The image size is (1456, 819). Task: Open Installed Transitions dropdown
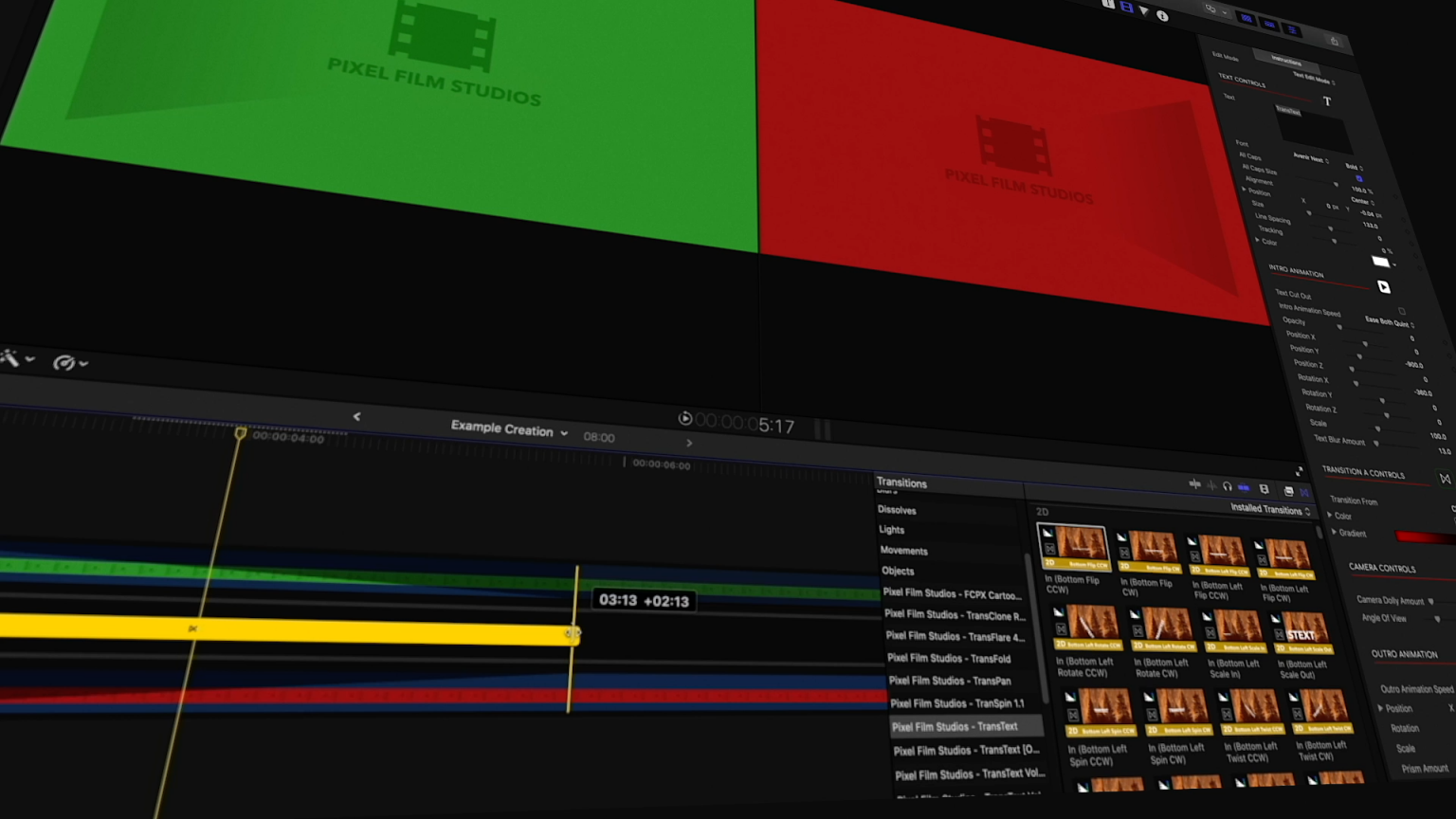point(1270,510)
